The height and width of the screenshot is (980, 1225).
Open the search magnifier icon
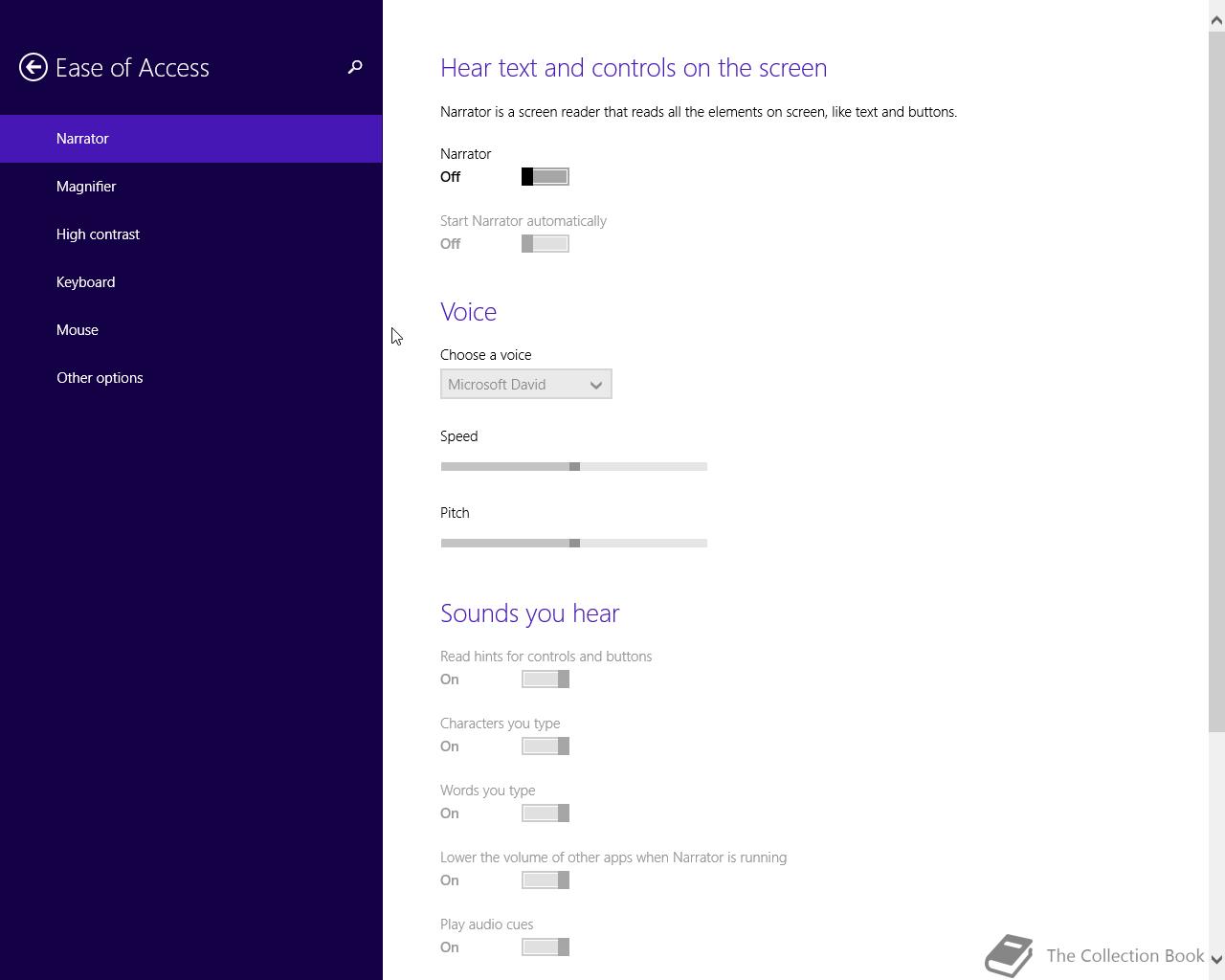355,67
